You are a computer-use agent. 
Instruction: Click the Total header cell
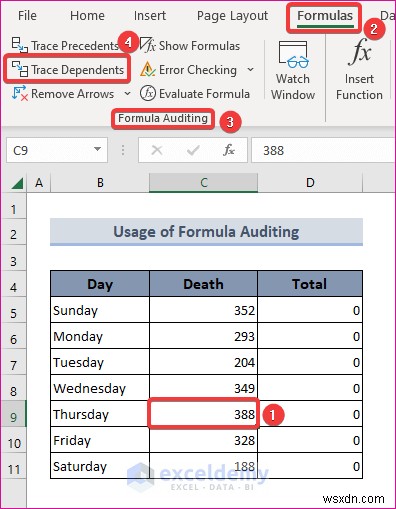point(310,284)
